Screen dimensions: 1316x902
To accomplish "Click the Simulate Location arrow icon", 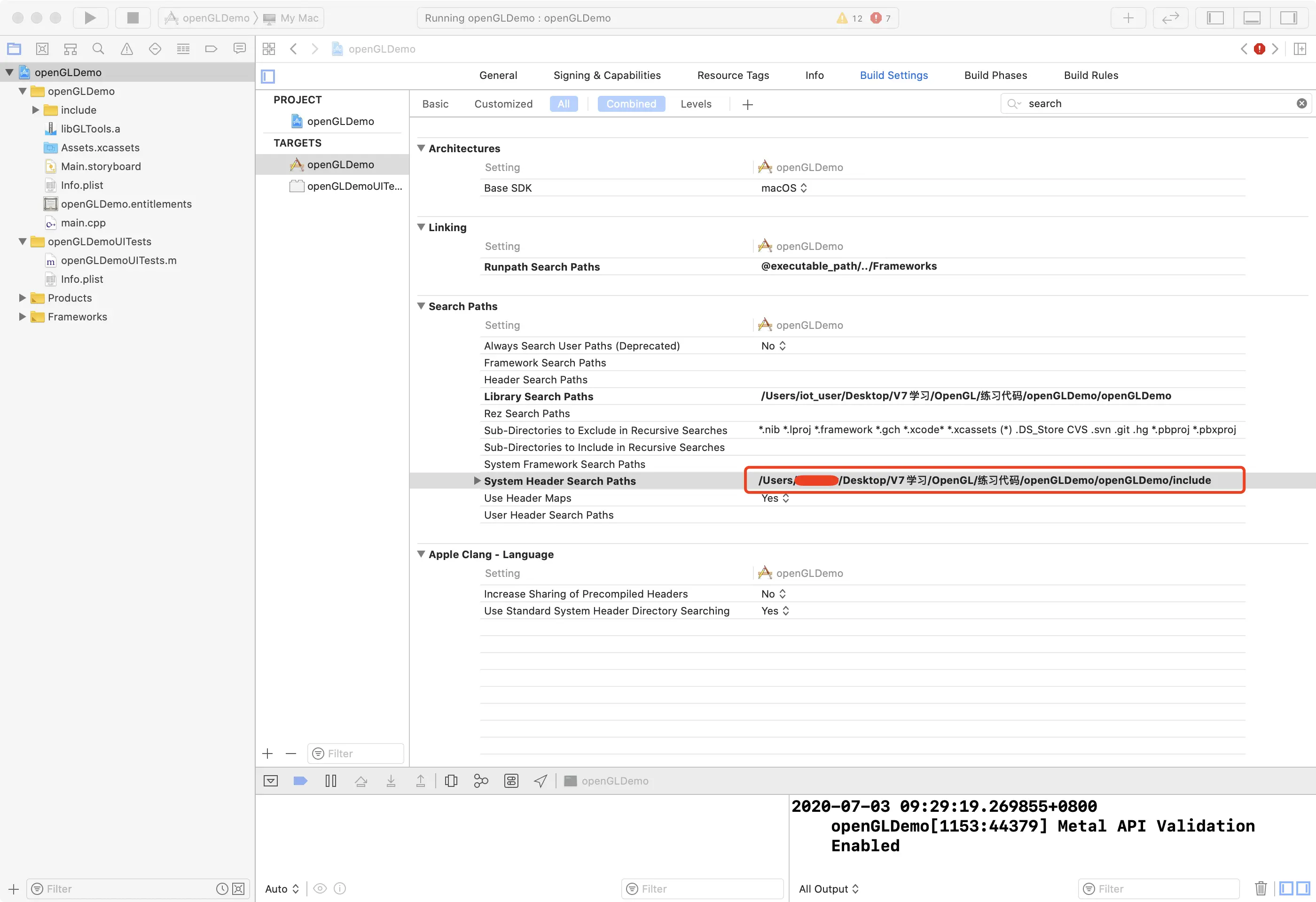I will click(x=540, y=781).
